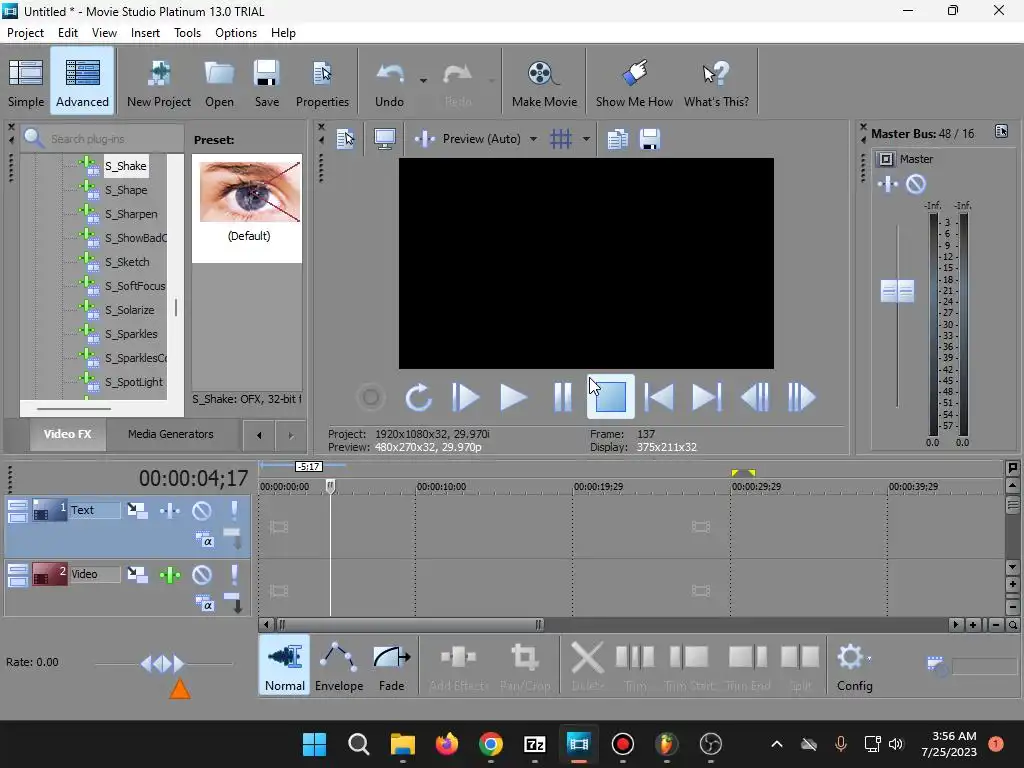Go to end of project
This screenshot has height=768, width=1024.
[707, 397]
